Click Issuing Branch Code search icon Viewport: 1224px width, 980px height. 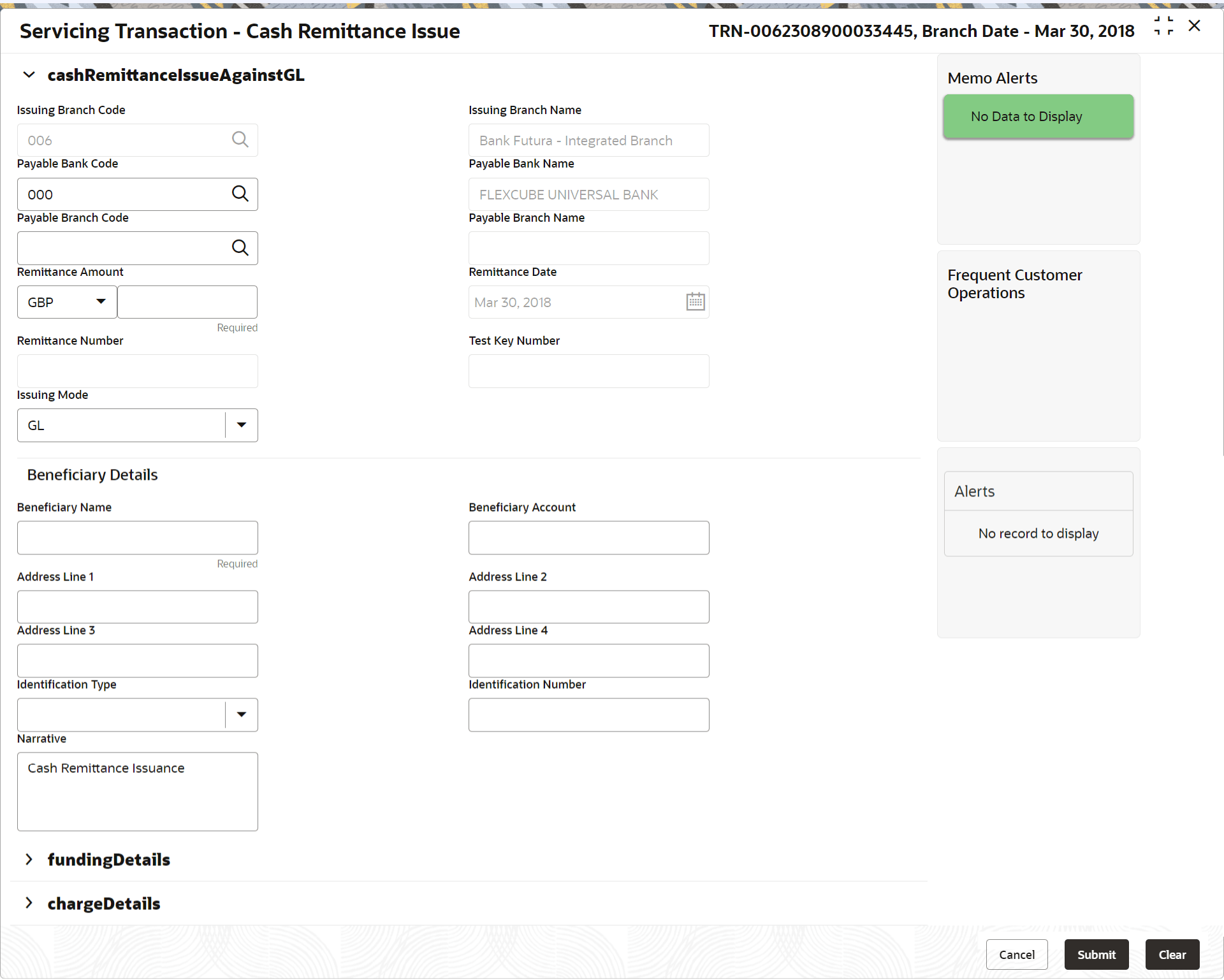[240, 140]
